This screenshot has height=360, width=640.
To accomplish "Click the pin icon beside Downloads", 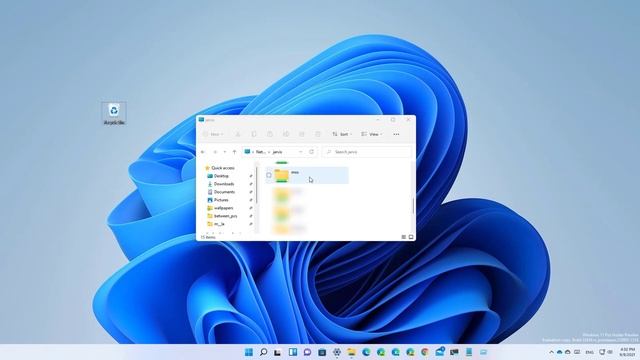I will (251, 184).
